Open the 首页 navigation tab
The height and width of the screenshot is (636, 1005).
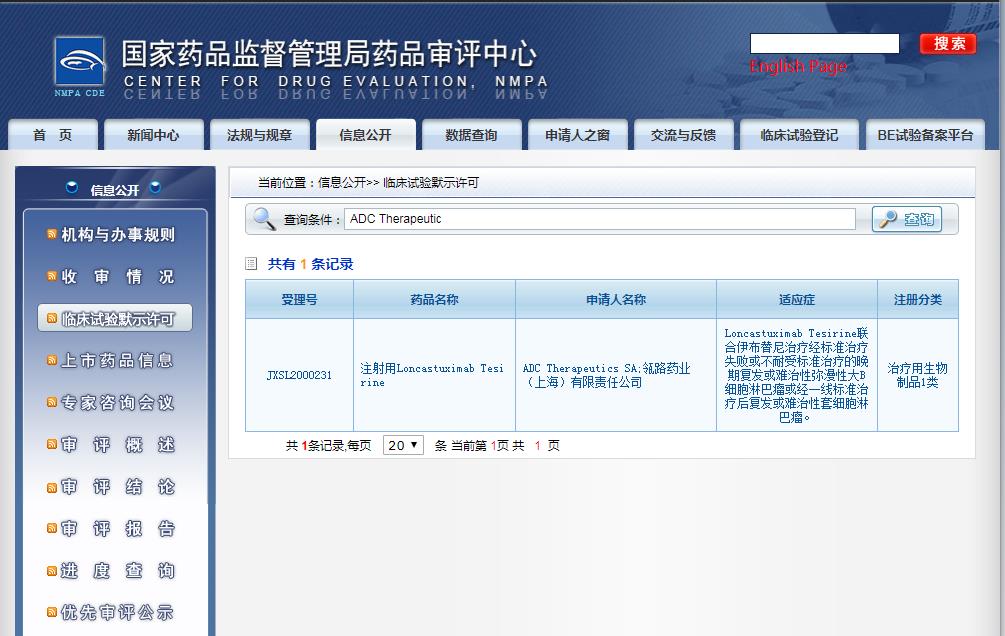[53, 135]
